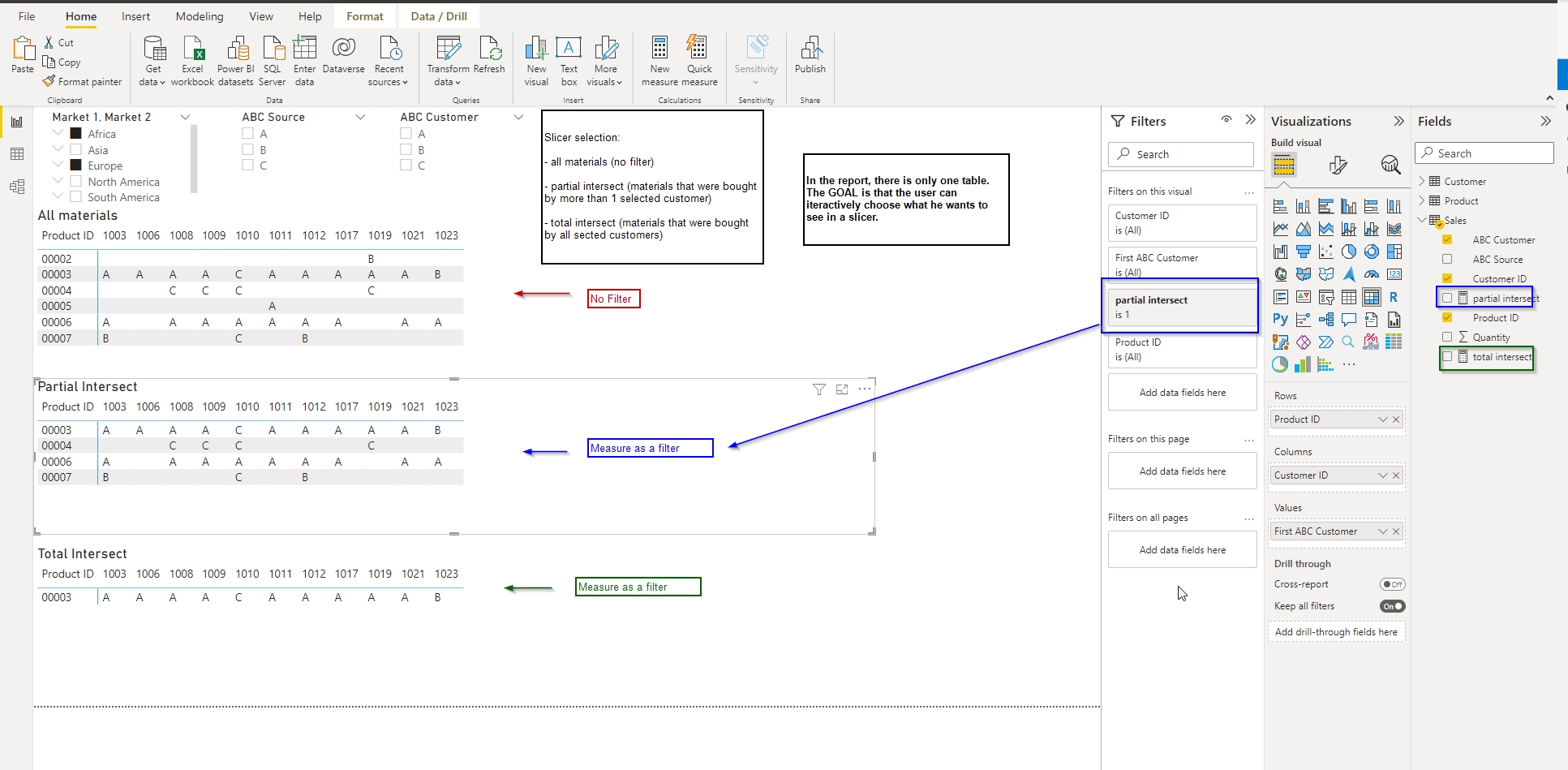Open the ABC Source slicer dropdown chevron

tap(360, 118)
